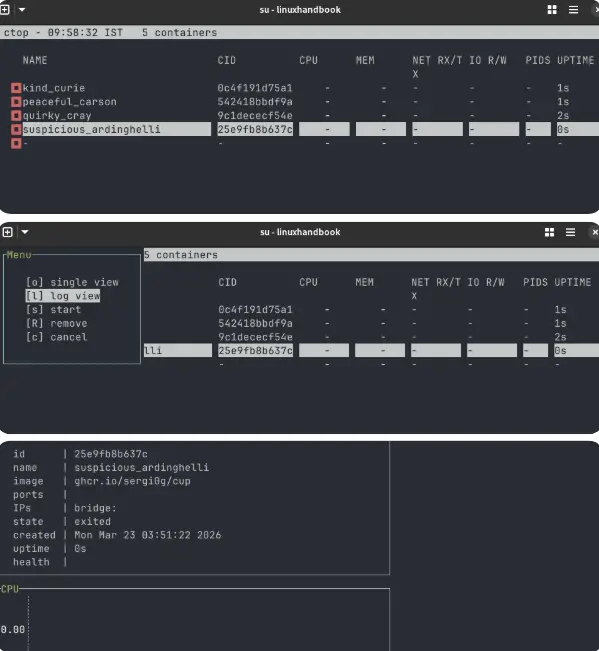Viewport: 599px width, 651px height.
Task: Click '5 containers' header in second window
Action: 181,255
